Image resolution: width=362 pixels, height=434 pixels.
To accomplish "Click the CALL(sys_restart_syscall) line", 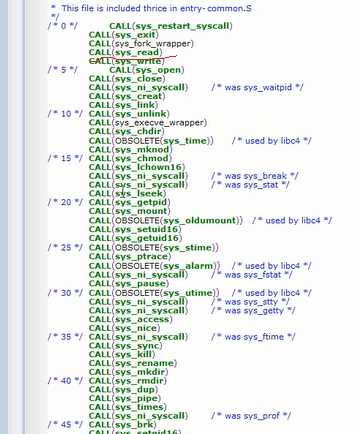I will pos(171,26).
